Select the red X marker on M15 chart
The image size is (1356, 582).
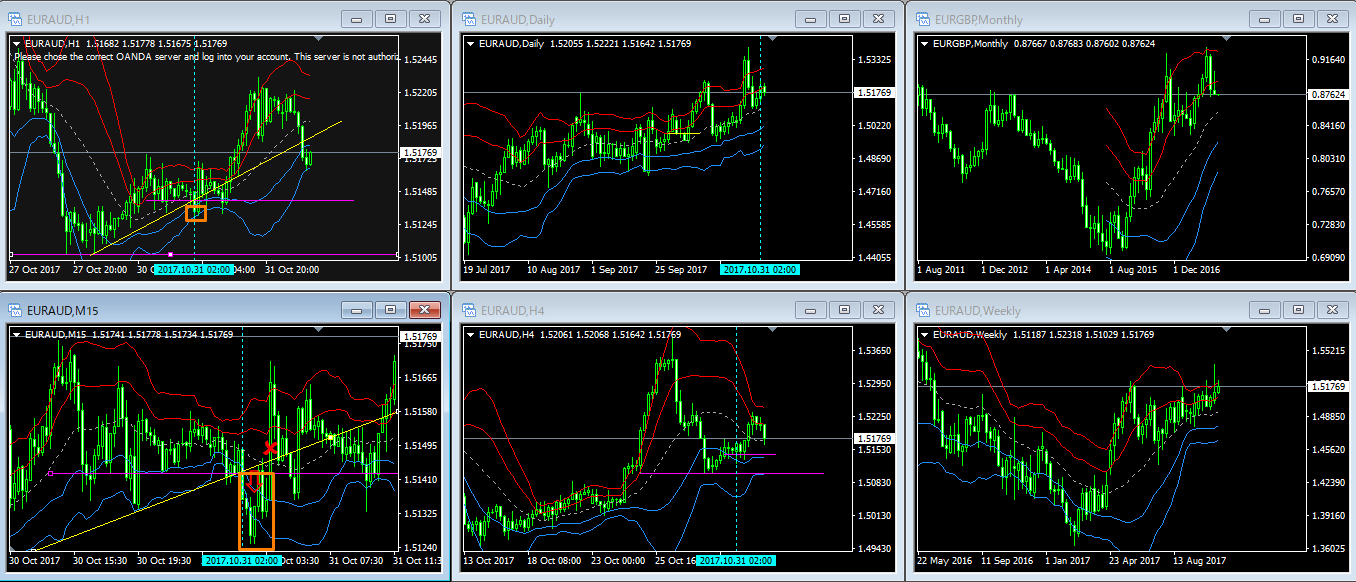click(270, 447)
